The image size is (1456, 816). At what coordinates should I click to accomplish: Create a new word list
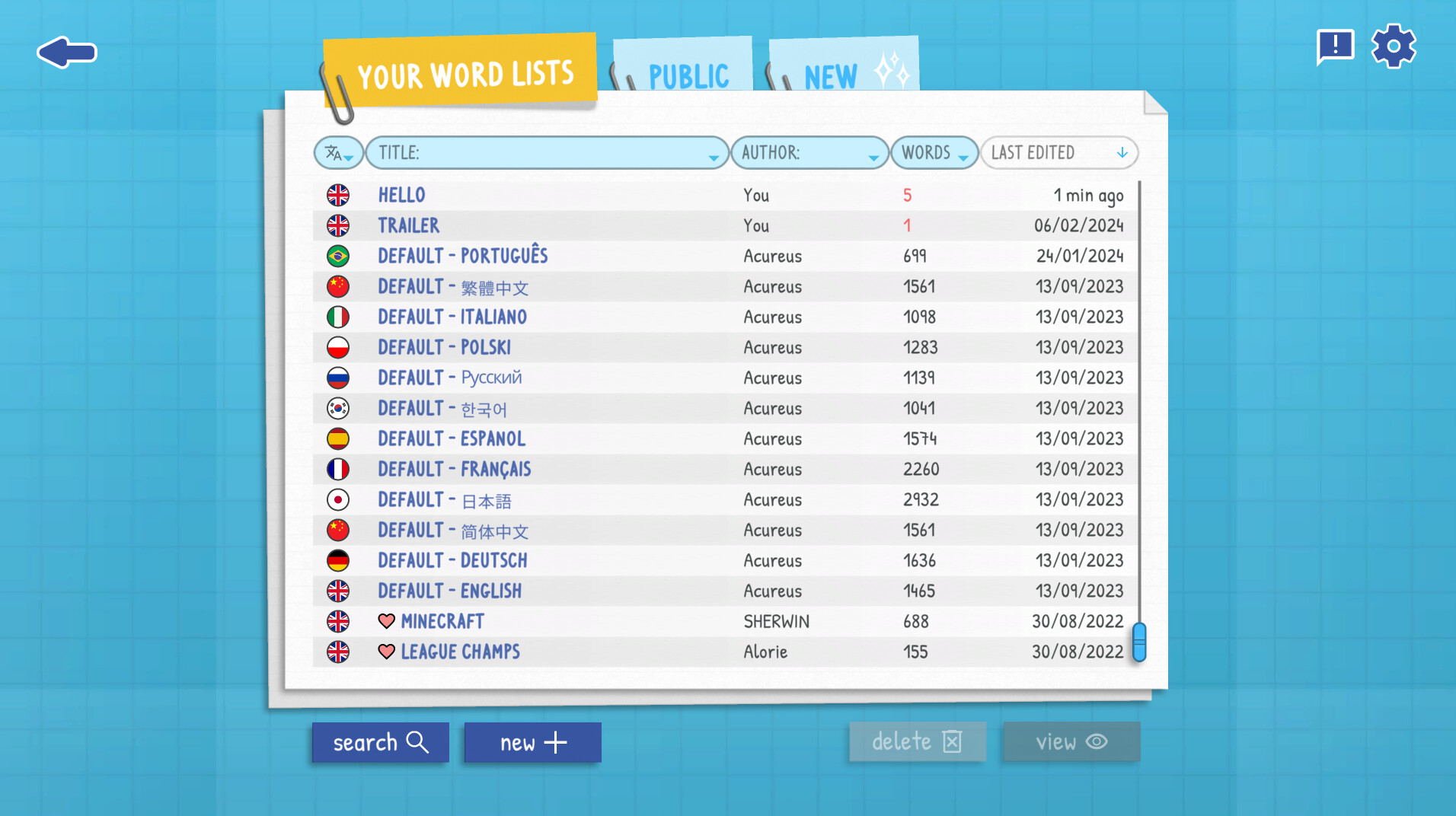tap(532, 742)
